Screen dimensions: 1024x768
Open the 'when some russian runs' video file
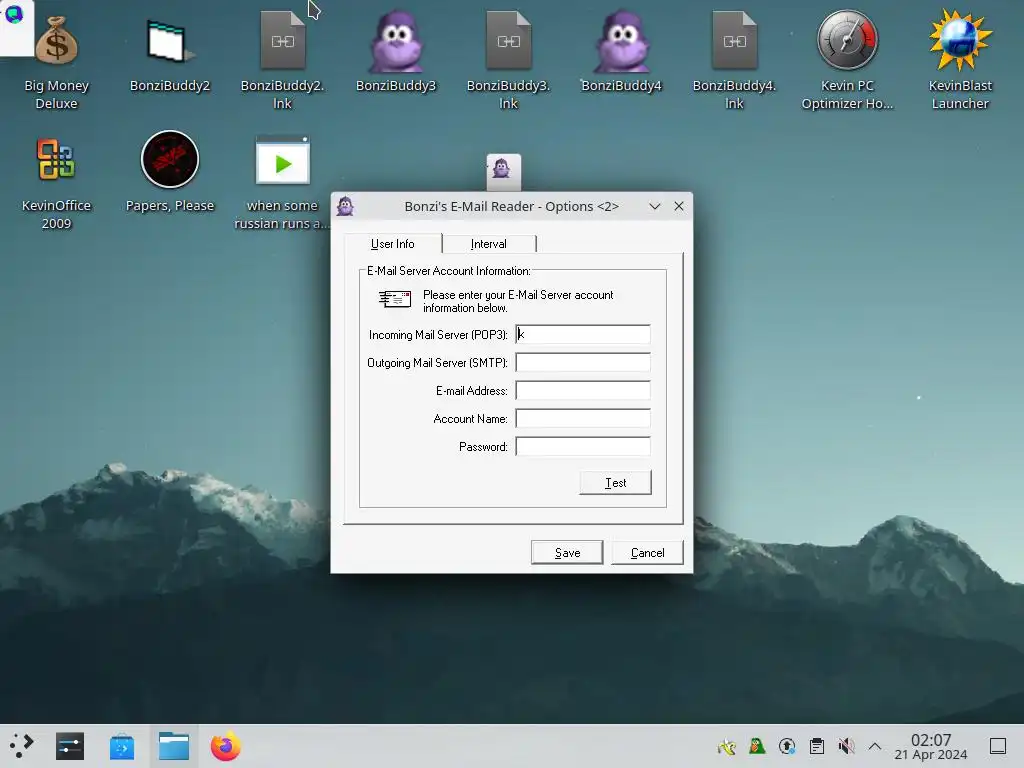[283, 161]
